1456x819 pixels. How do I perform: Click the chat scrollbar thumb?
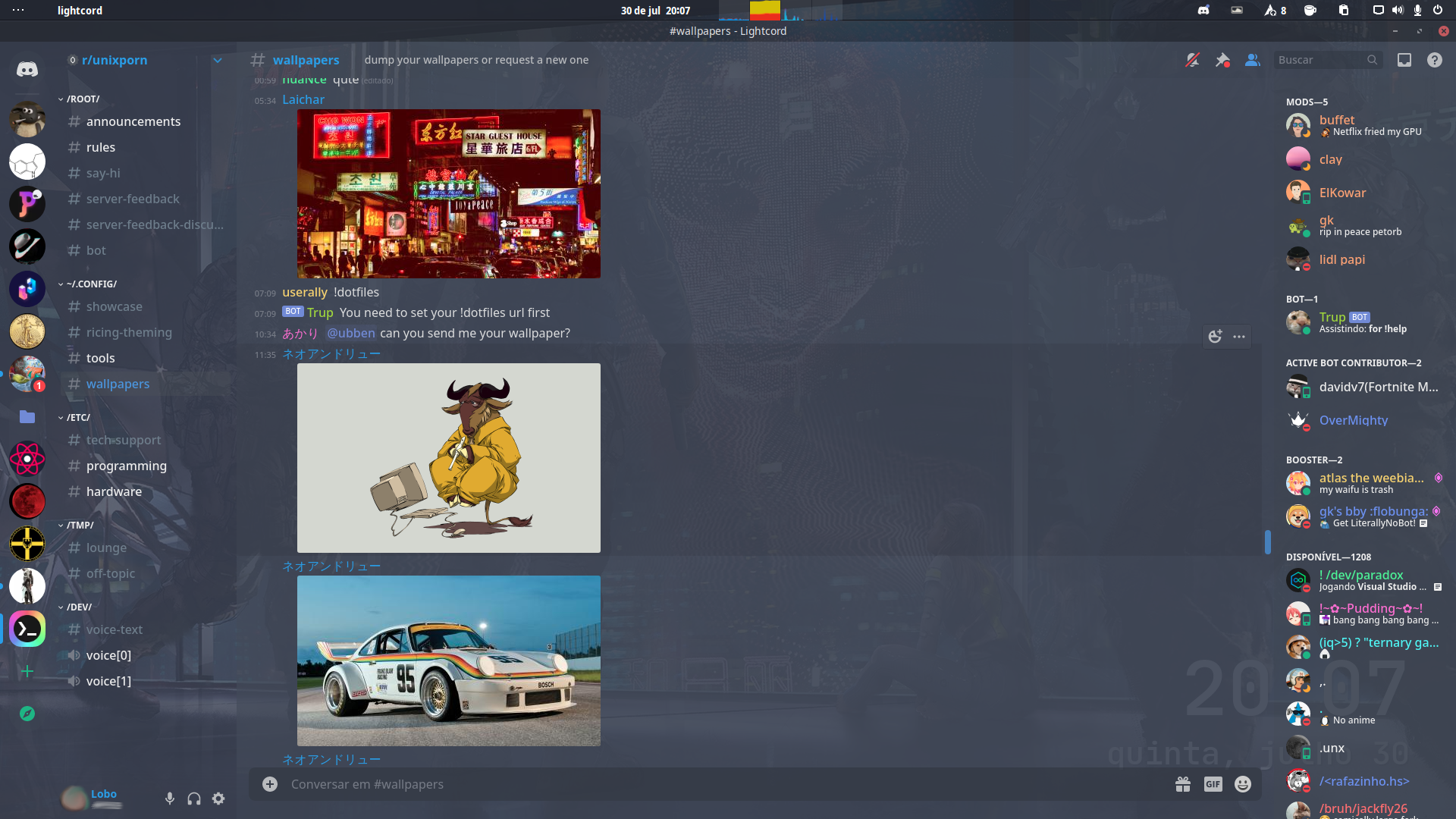pyautogui.click(x=1267, y=541)
